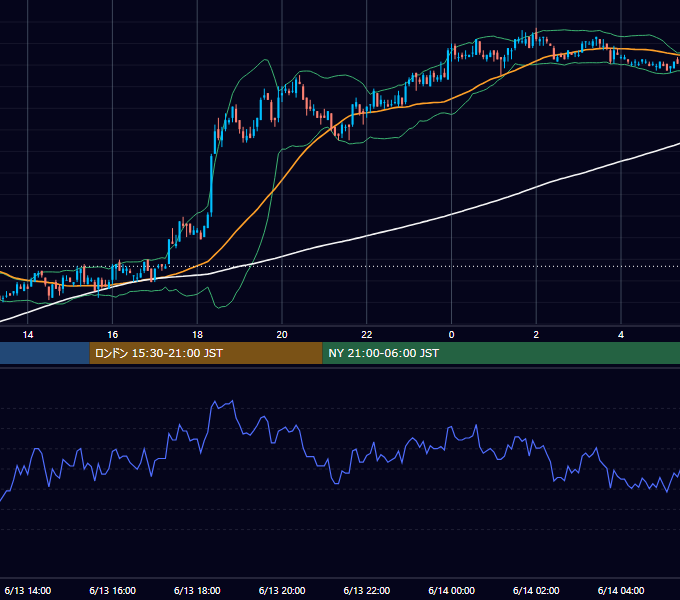Click the 4 hour label on price chart axis
The height and width of the screenshot is (600, 680).
point(621,335)
